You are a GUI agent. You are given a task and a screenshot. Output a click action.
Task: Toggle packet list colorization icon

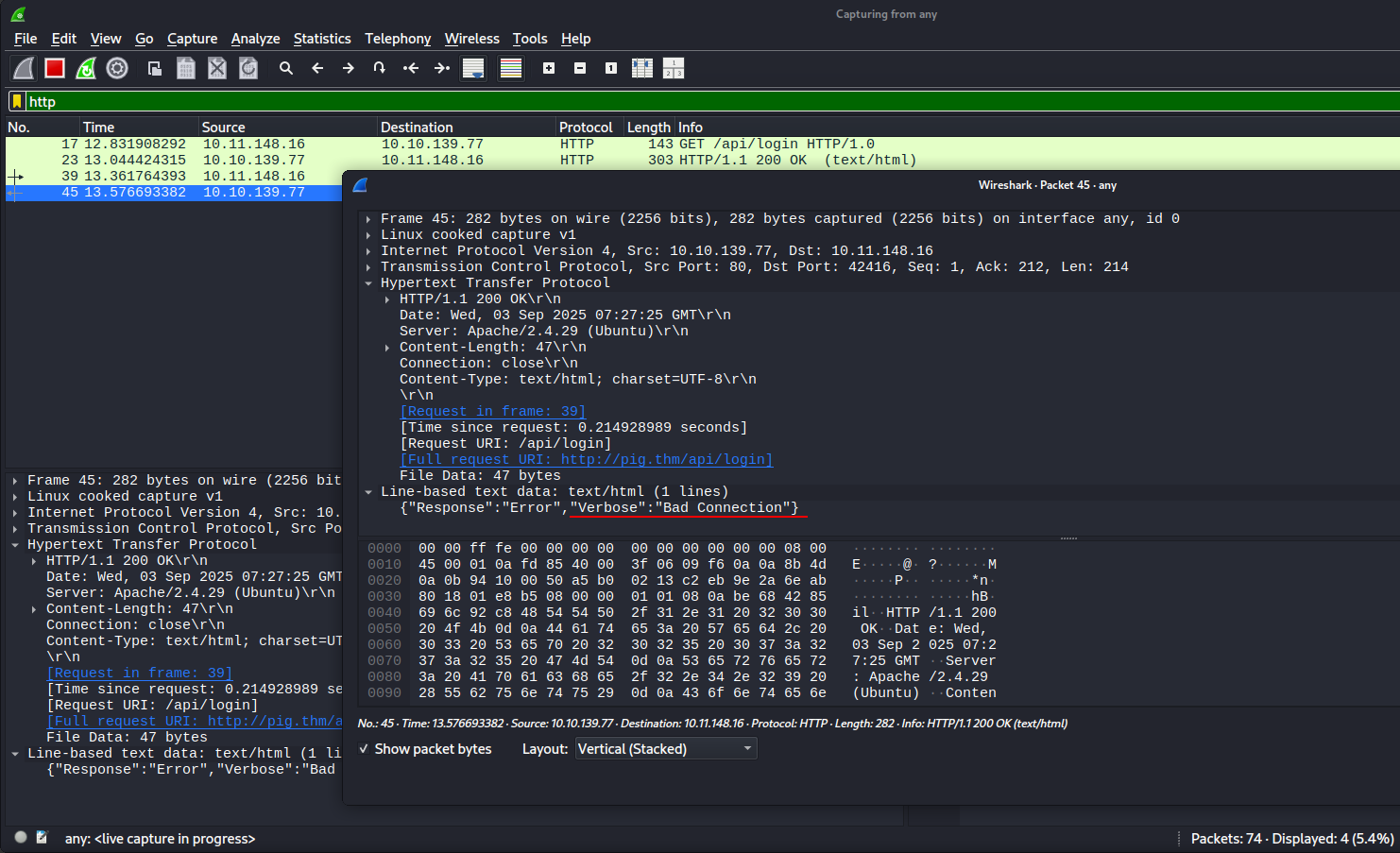tap(511, 68)
